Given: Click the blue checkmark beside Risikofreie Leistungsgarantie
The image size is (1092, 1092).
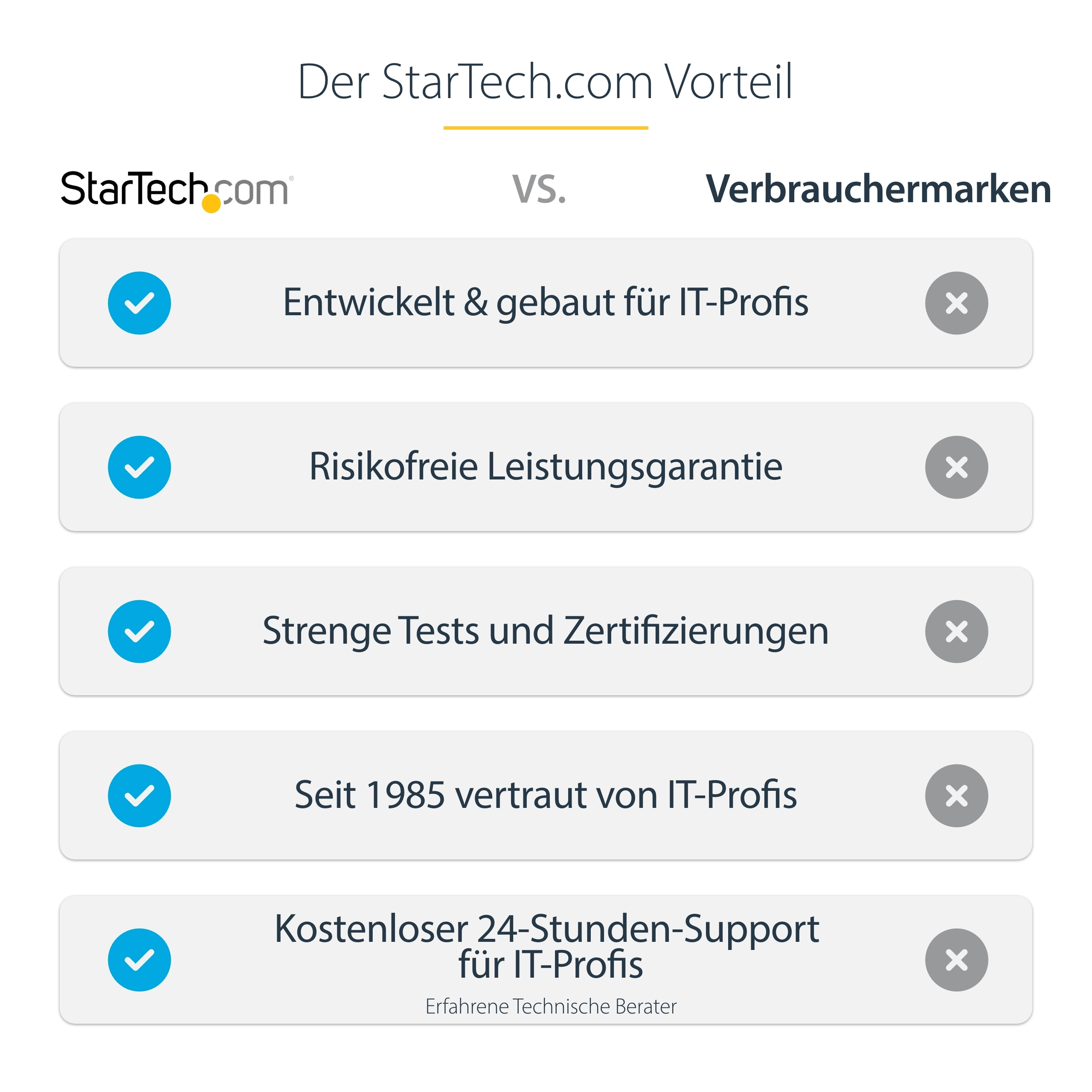Looking at the screenshot, I should point(139,468).
